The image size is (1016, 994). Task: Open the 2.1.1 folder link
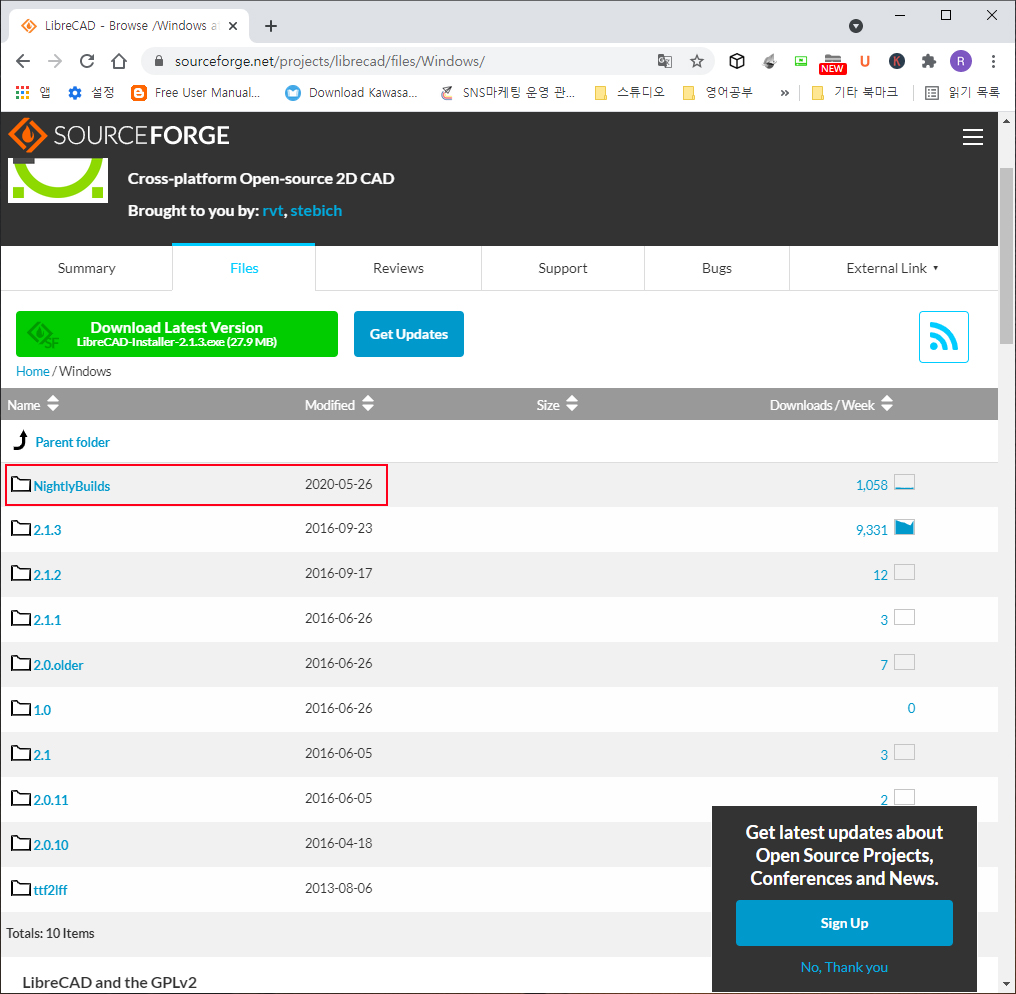(47, 620)
